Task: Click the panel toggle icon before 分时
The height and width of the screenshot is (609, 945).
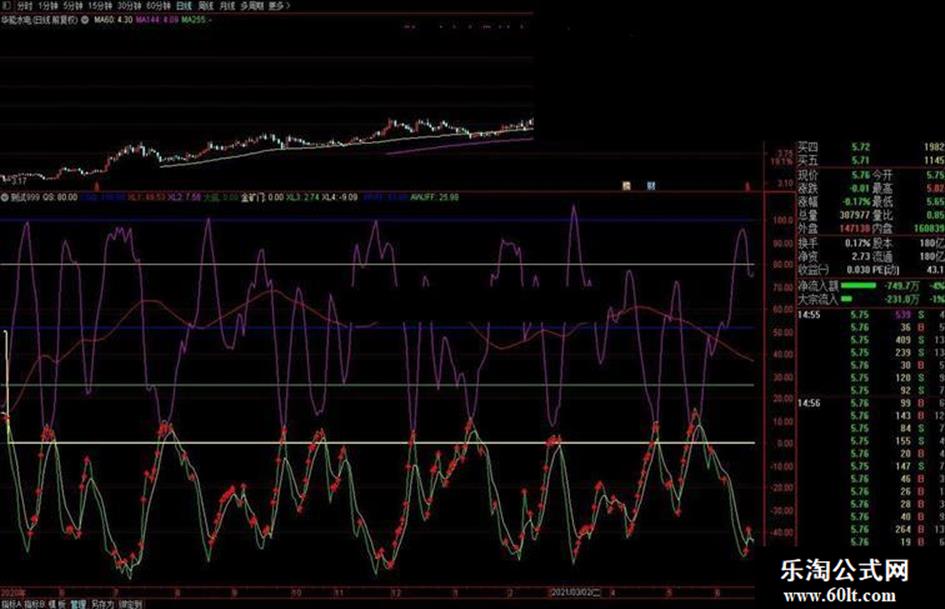Action: [x=7, y=5]
